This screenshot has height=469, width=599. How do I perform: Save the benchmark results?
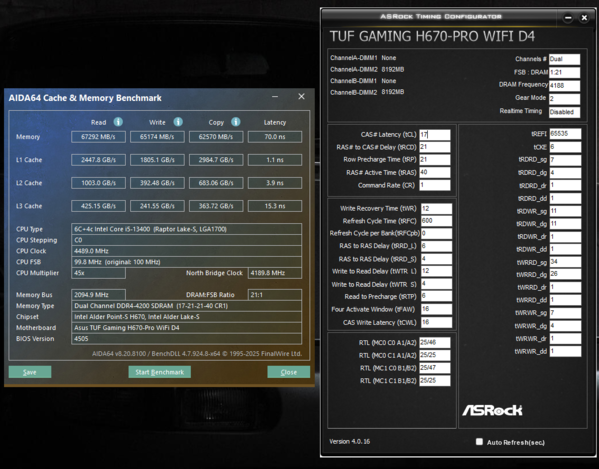coord(30,372)
